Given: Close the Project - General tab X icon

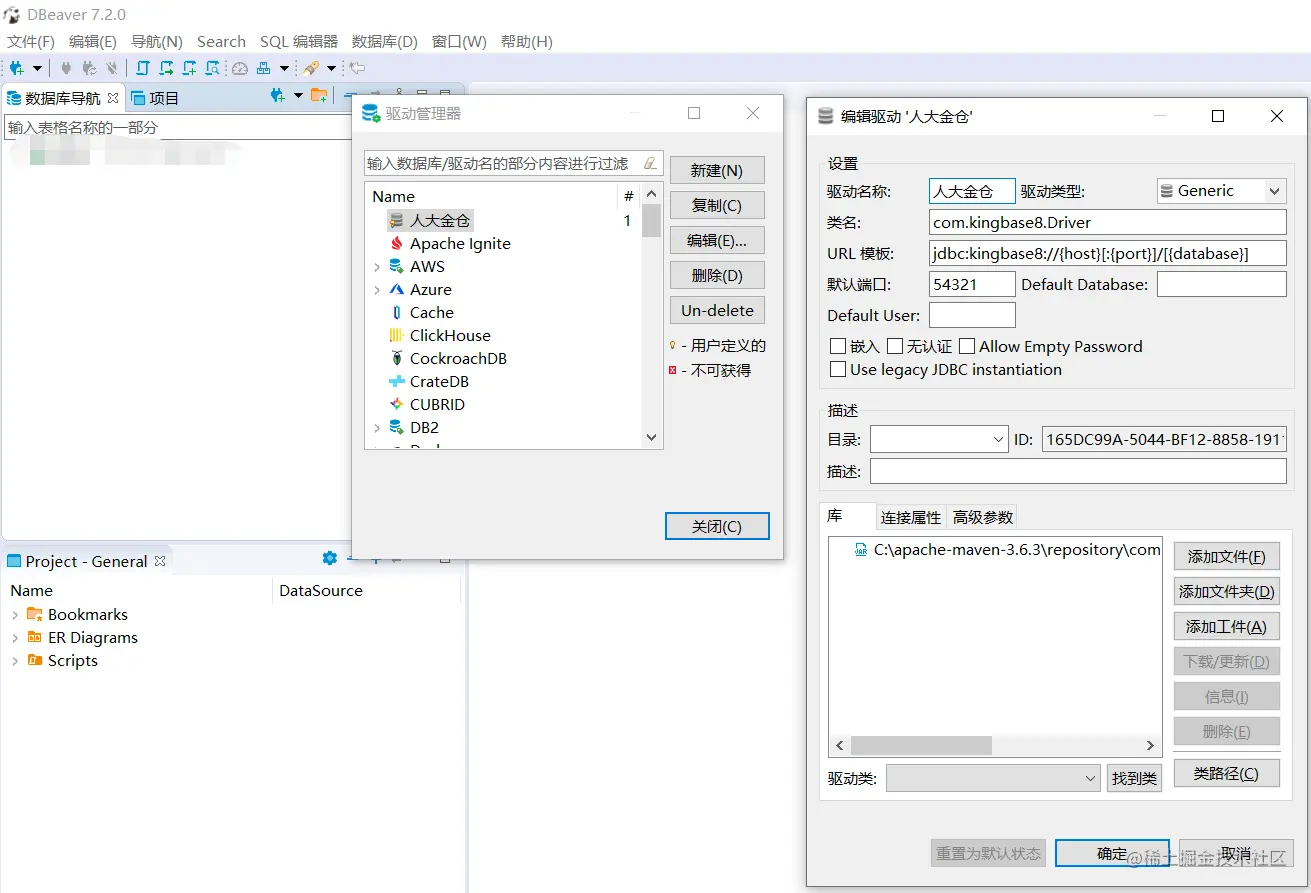Looking at the screenshot, I should click(x=159, y=561).
